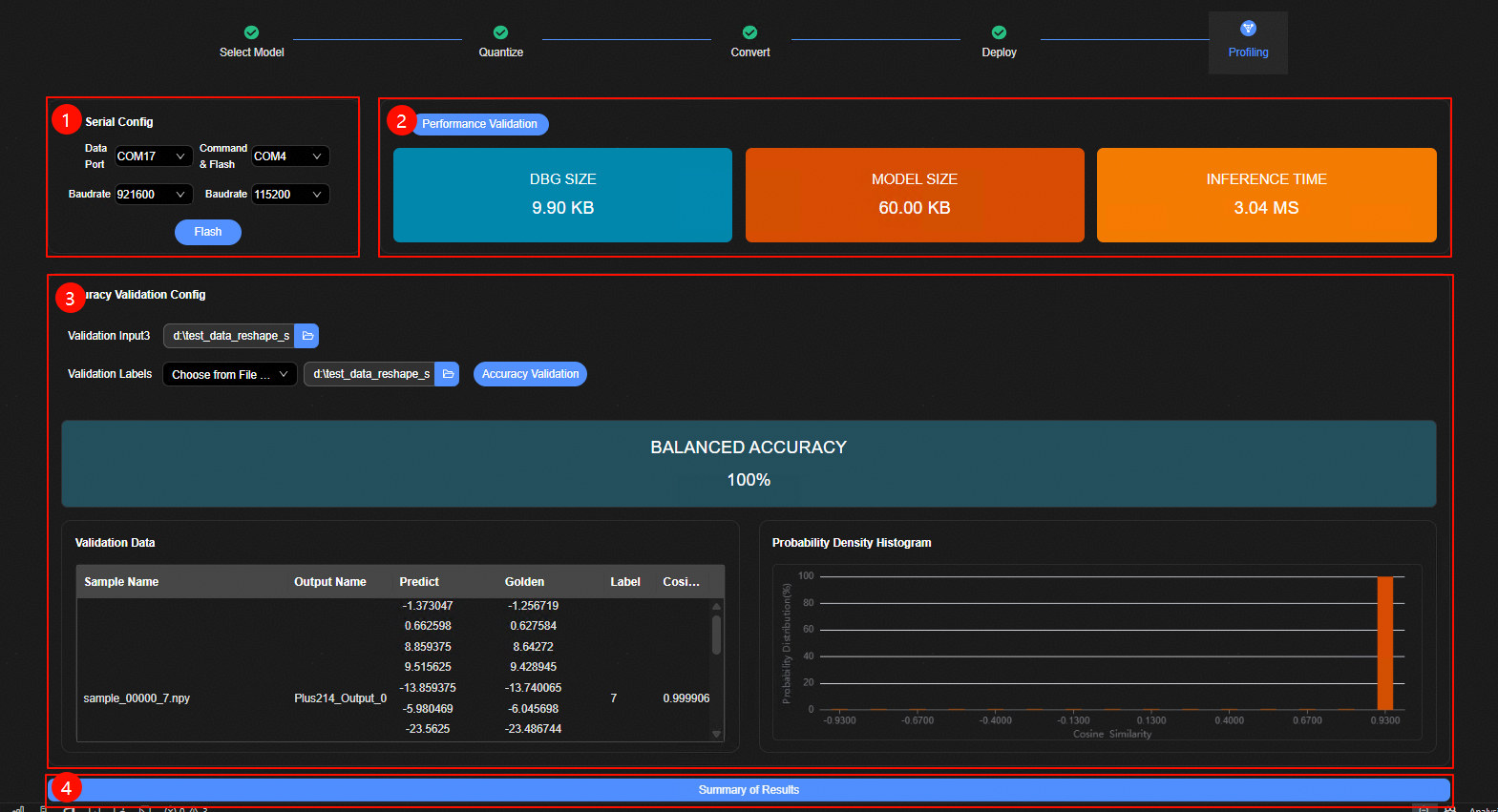The width and height of the screenshot is (1498, 812).
Task: Click the Sample Name column header
Action: [121, 582]
